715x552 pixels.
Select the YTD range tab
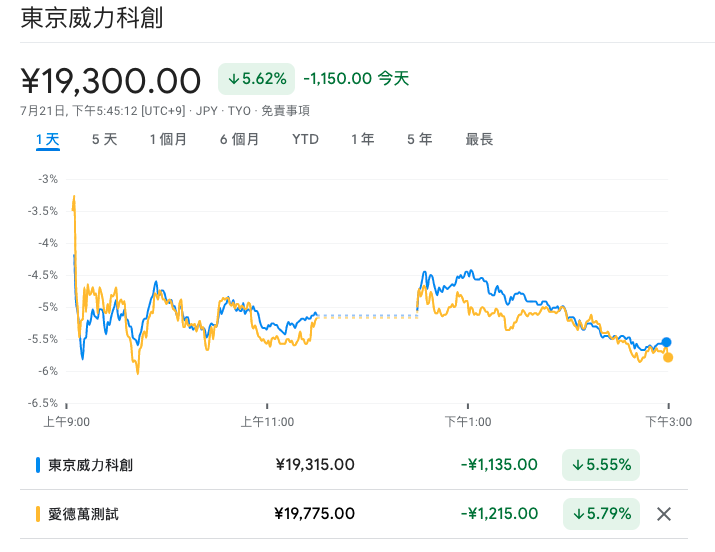pyautogui.click(x=306, y=139)
